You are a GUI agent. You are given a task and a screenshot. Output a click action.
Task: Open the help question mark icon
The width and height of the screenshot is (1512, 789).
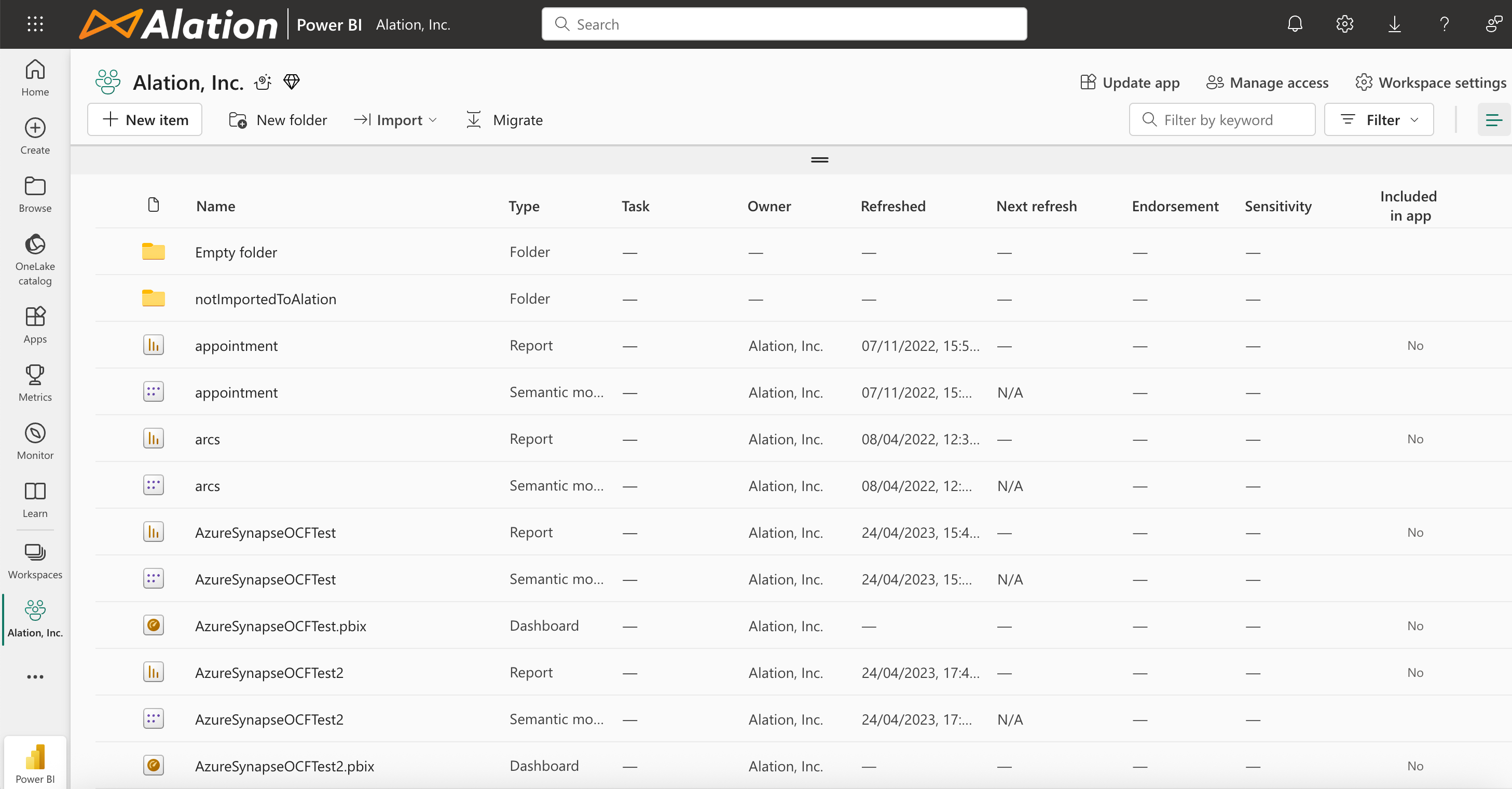(1445, 24)
